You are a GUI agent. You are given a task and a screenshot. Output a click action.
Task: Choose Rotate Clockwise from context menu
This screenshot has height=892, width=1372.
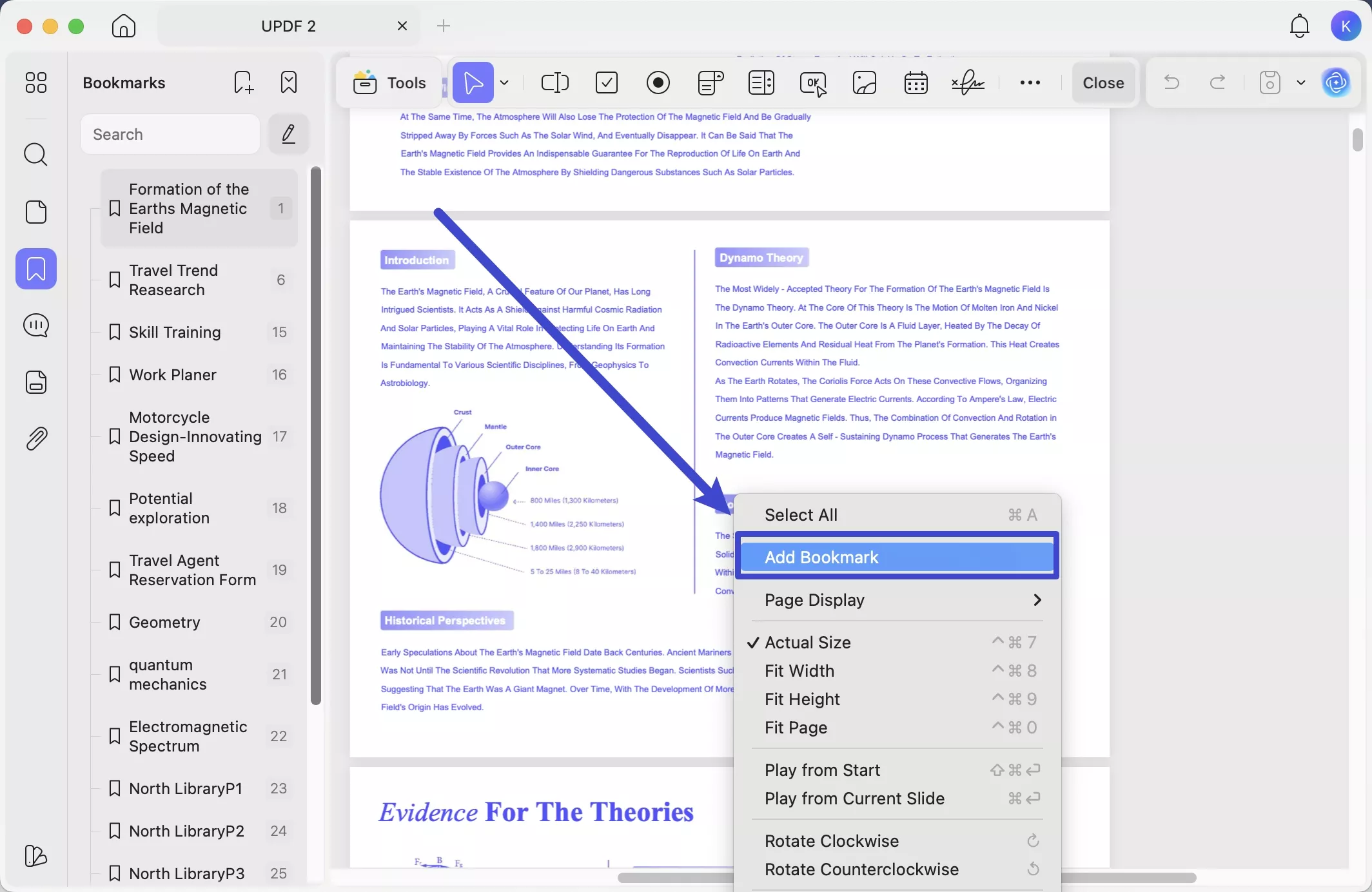pos(832,841)
